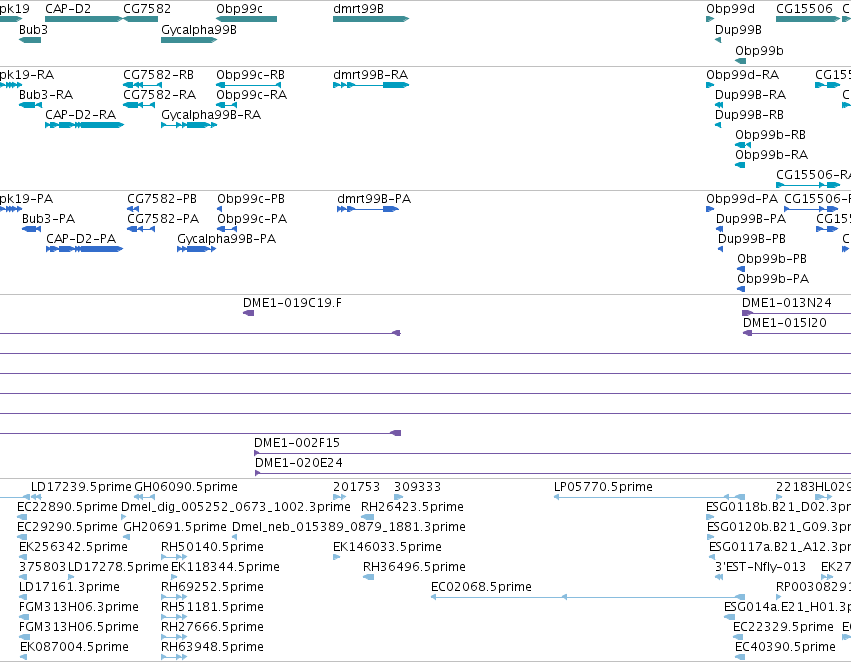The image size is (851, 662).
Task: Select protein Obp99b-PA
Action: (741, 289)
